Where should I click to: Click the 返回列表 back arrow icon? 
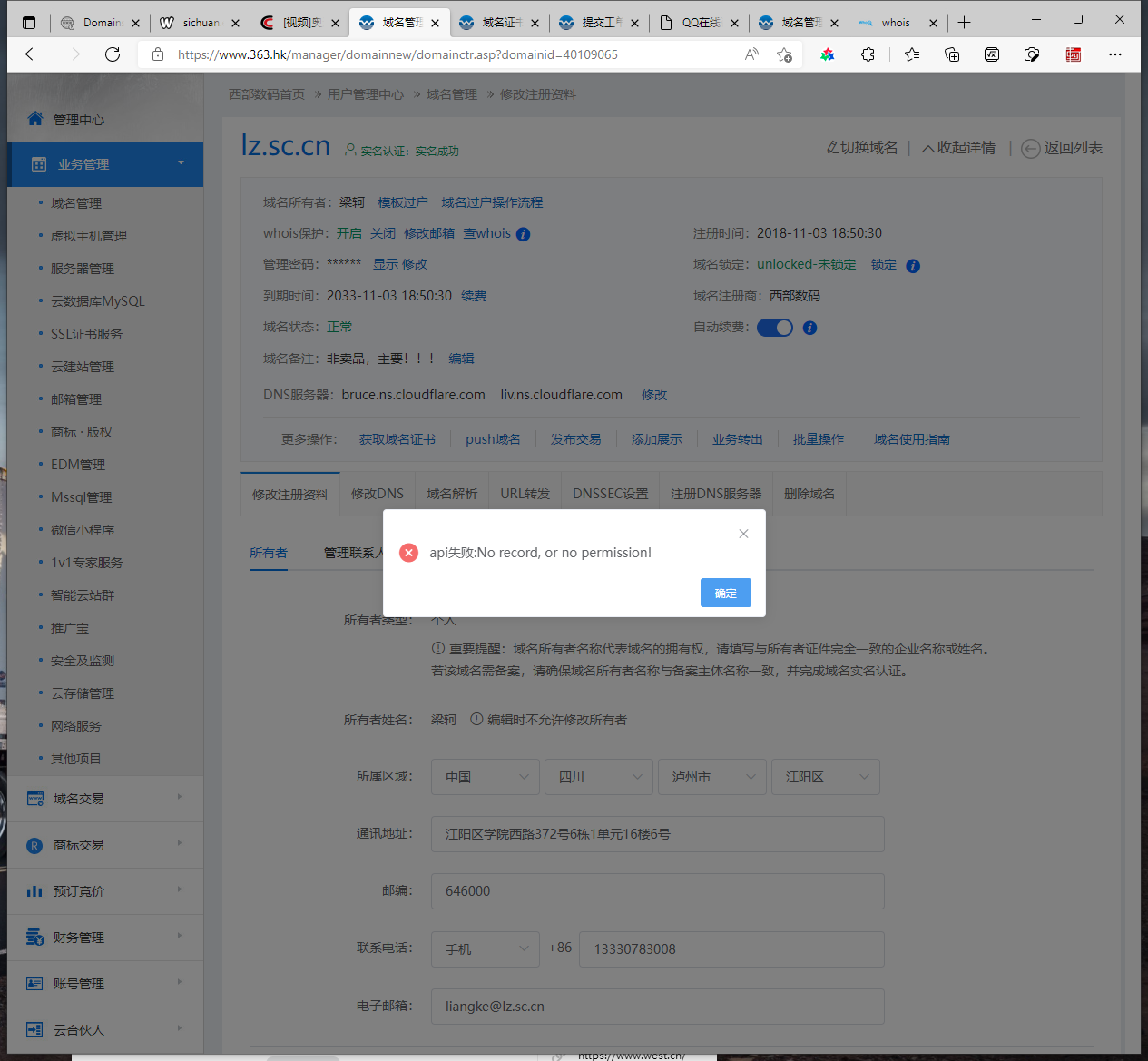1030,149
